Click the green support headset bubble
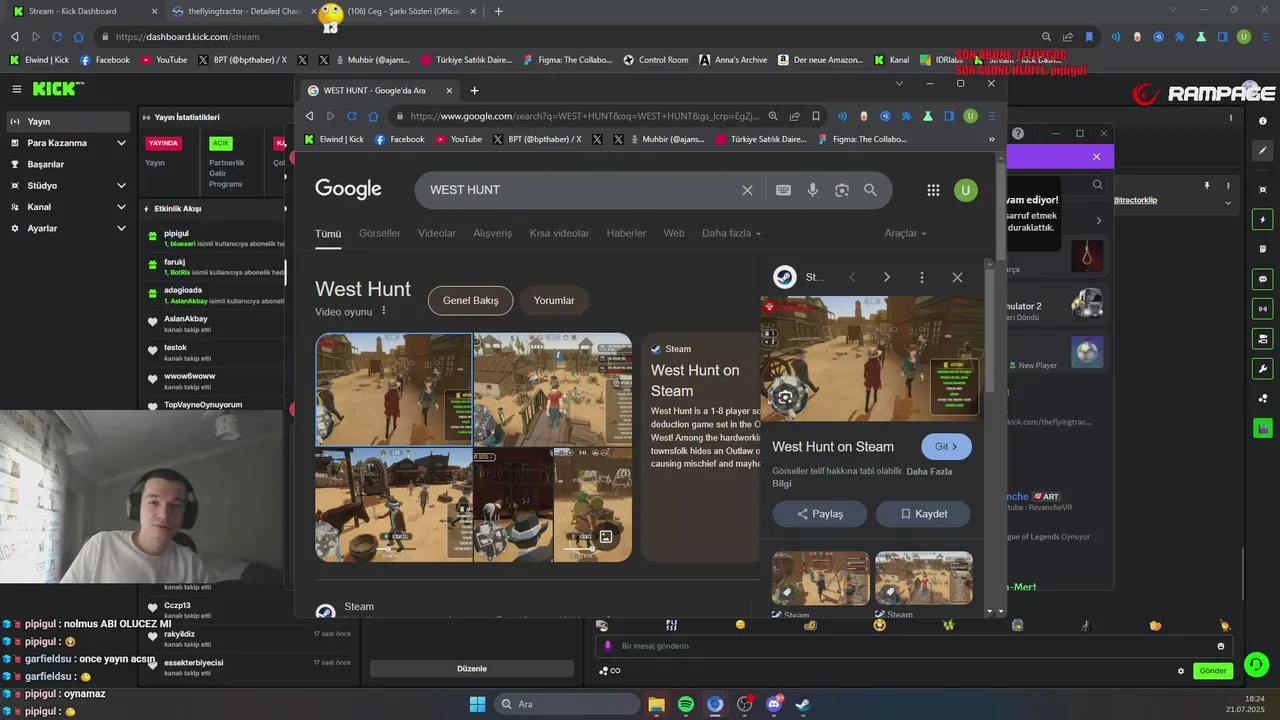 [x=1256, y=664]
